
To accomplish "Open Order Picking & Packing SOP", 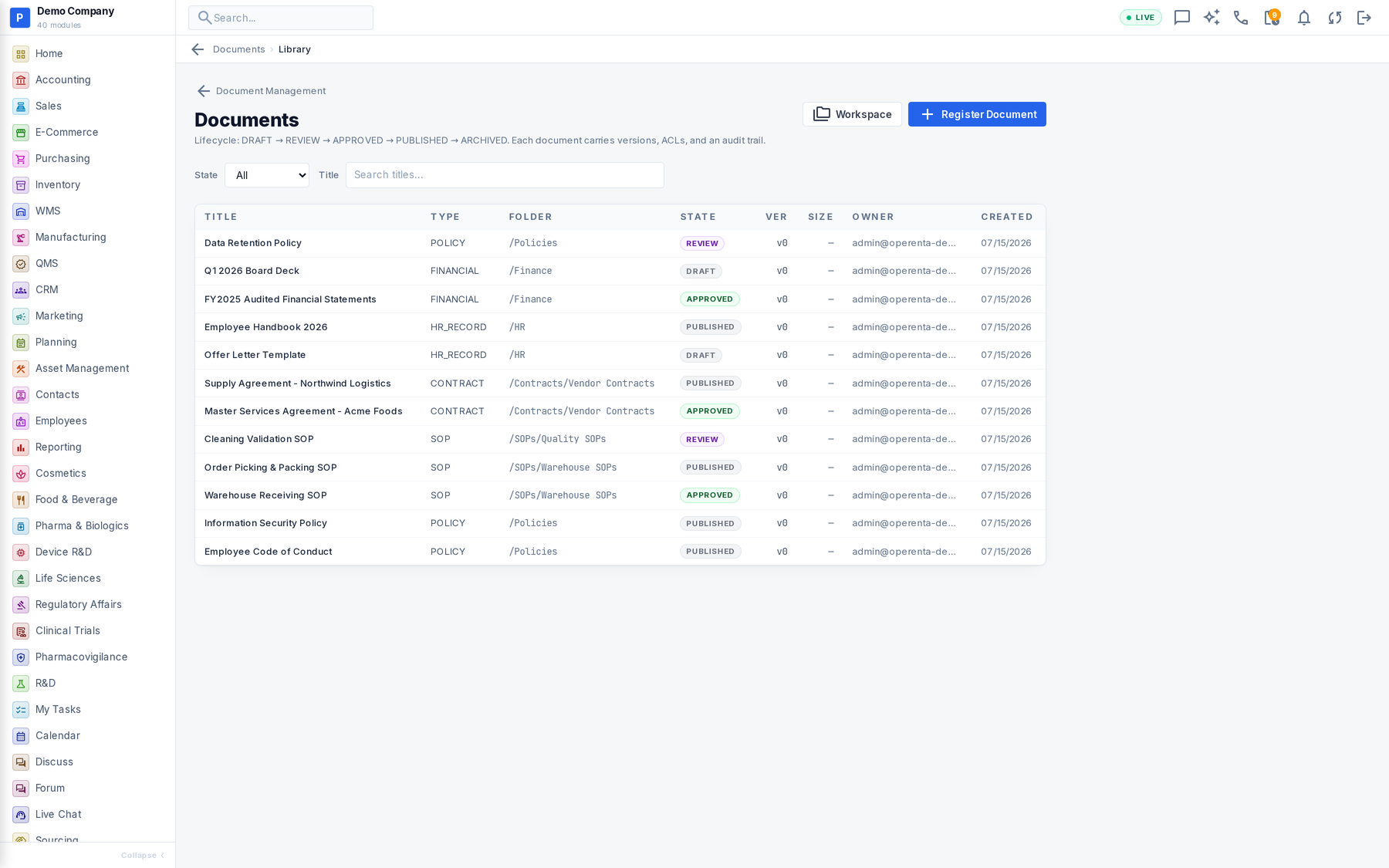I will [271, 468].
